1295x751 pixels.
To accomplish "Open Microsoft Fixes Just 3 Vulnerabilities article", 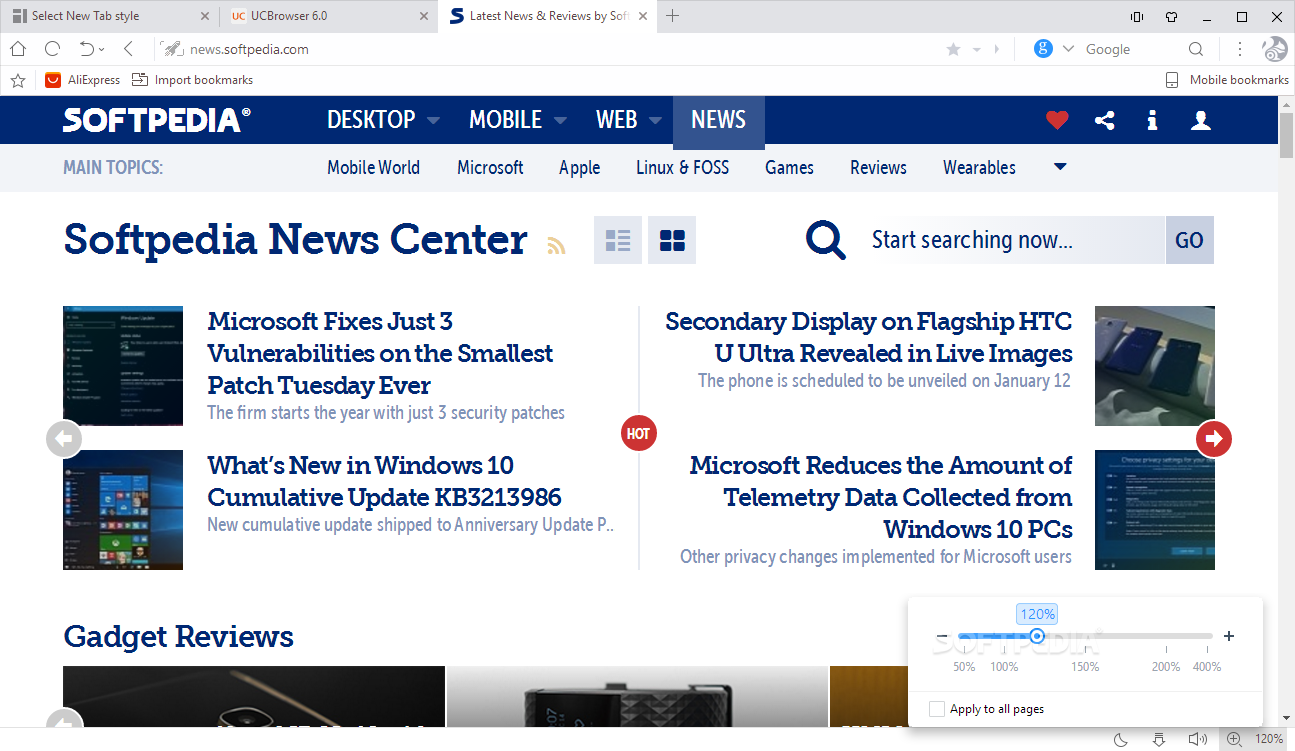I will pyautogui.click(x=380, y=353).
